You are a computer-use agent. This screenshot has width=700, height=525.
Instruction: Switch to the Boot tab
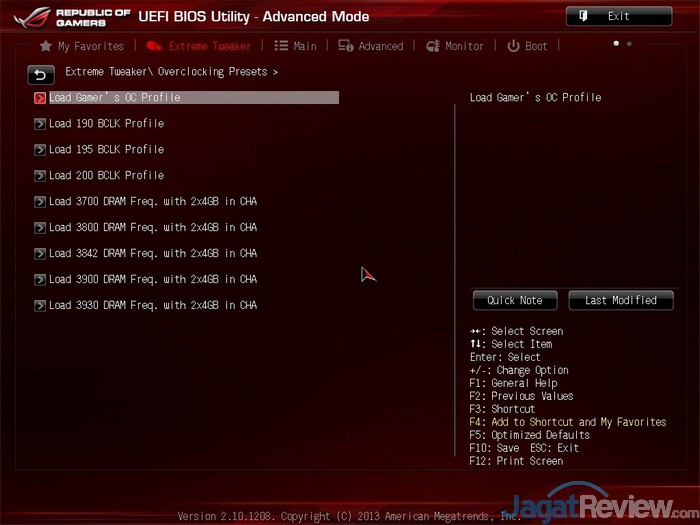(x=528, y=46)
